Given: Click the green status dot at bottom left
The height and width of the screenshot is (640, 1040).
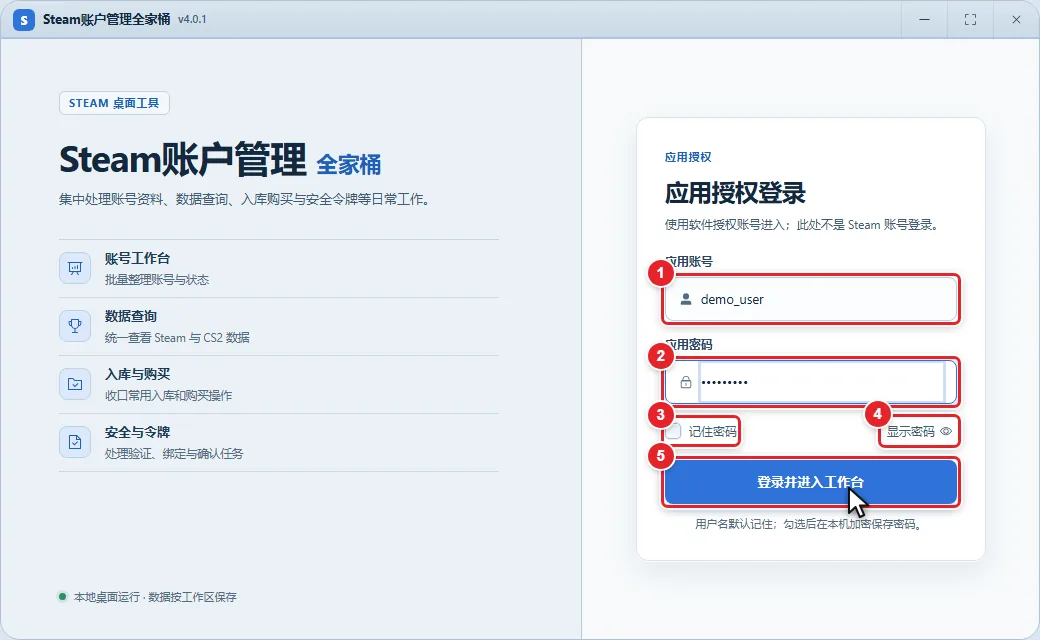Looking at the screenshot, I should tap(62, 597).
